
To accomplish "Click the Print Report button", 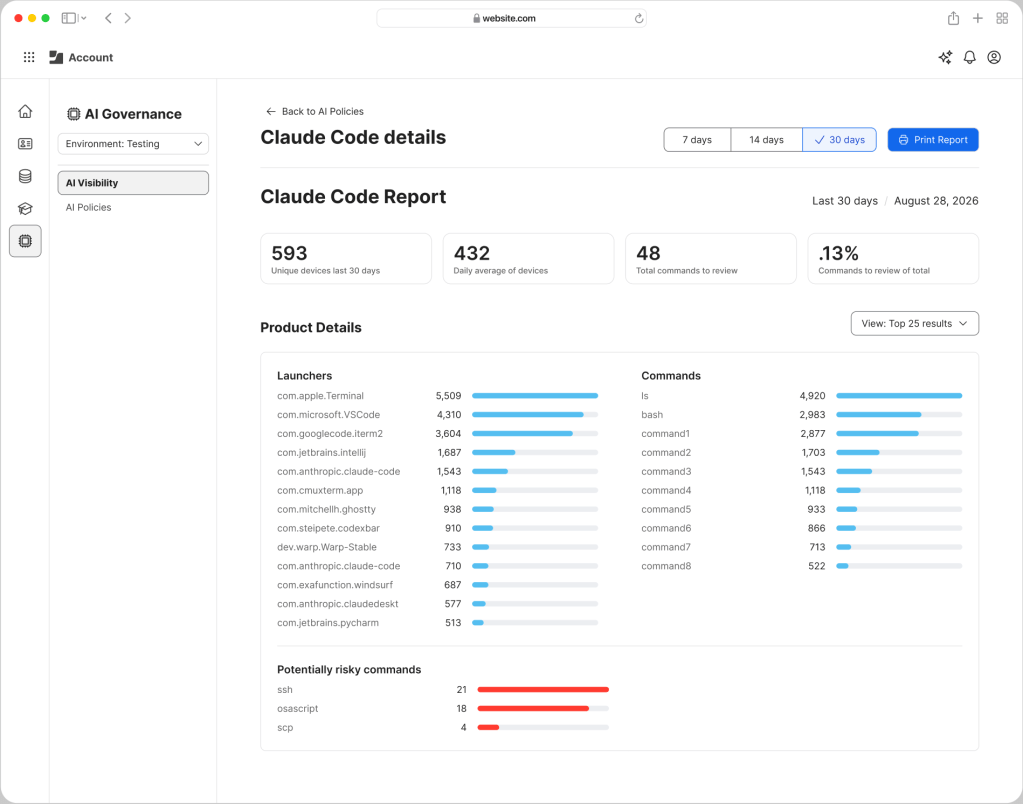I will pyautogui.click(x=932, y=140).
